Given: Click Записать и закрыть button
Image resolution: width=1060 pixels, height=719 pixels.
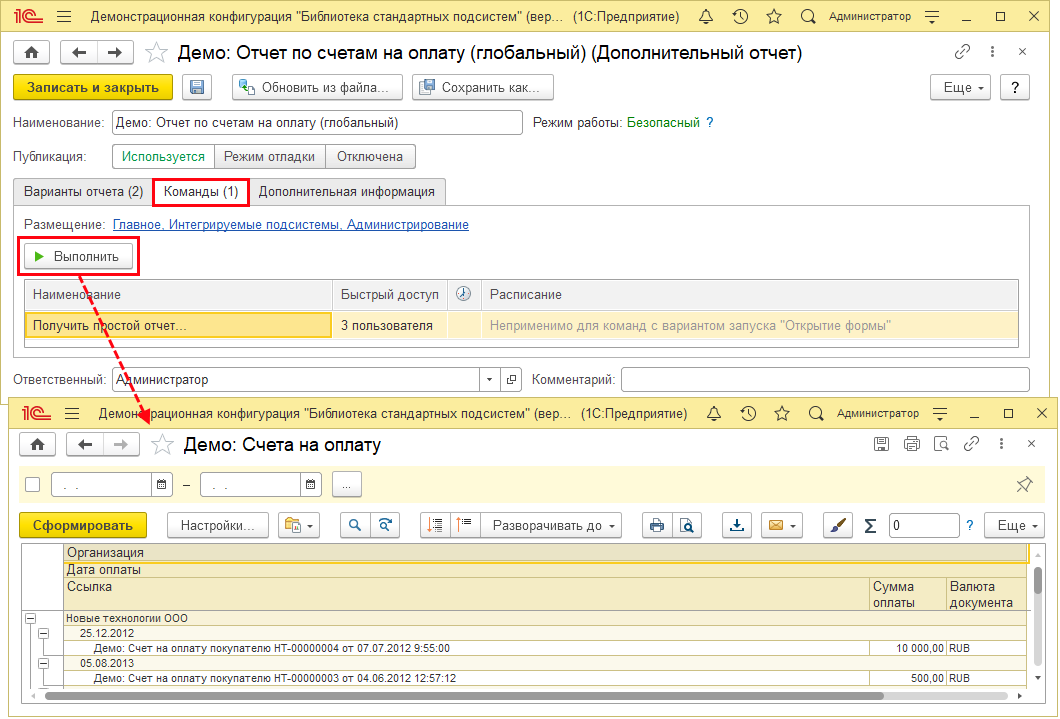Looking at the screenshot, I should (x=93, y=87).
